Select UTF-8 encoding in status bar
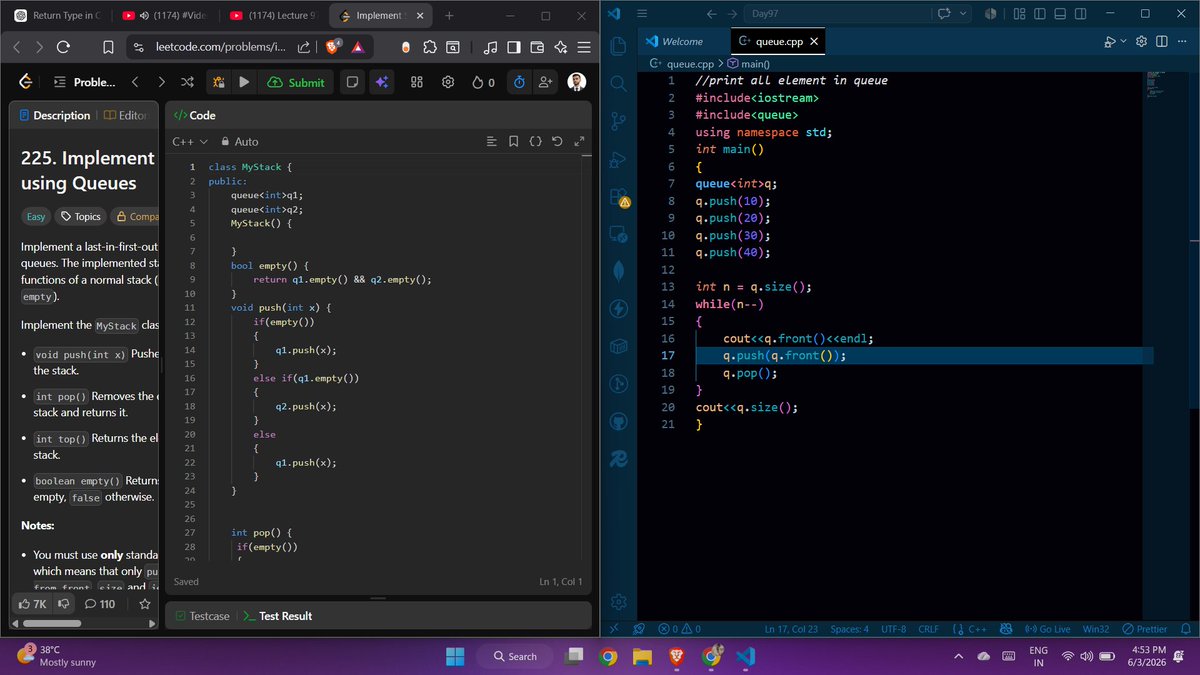 [893, 629]
